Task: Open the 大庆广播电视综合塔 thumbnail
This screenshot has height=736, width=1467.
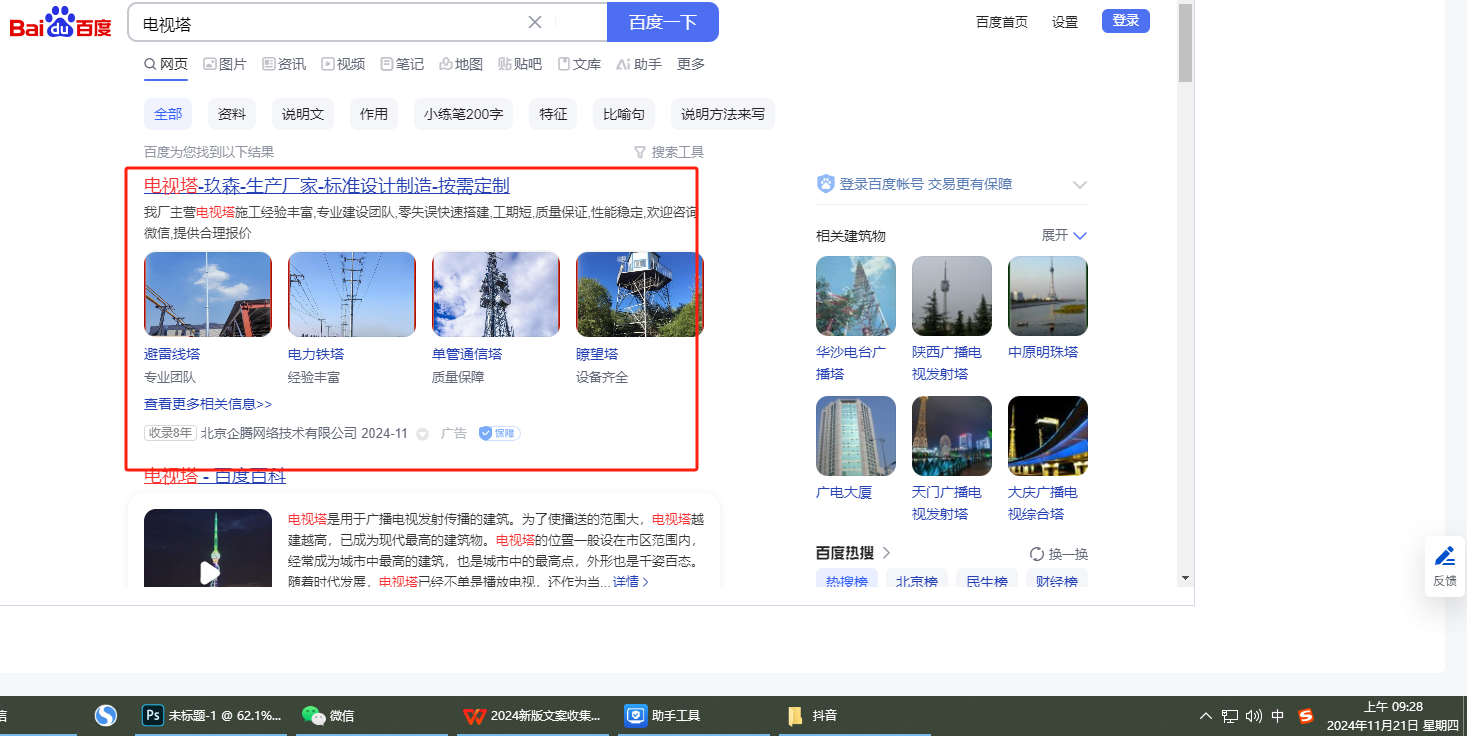Action: 1048,436
